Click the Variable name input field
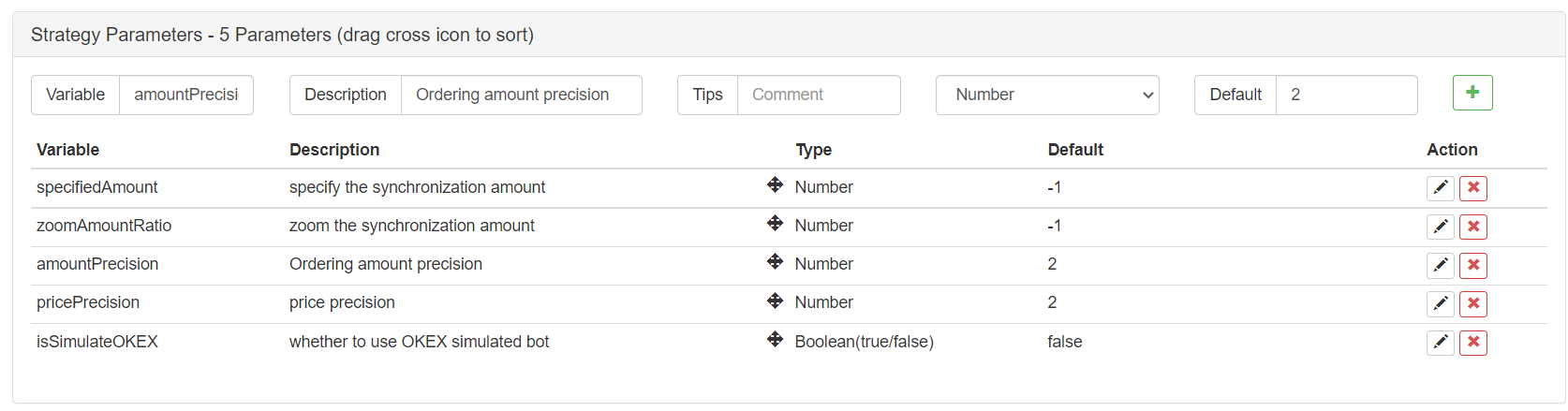Screen dimensions: 1568x411 [x=185, y=95]
